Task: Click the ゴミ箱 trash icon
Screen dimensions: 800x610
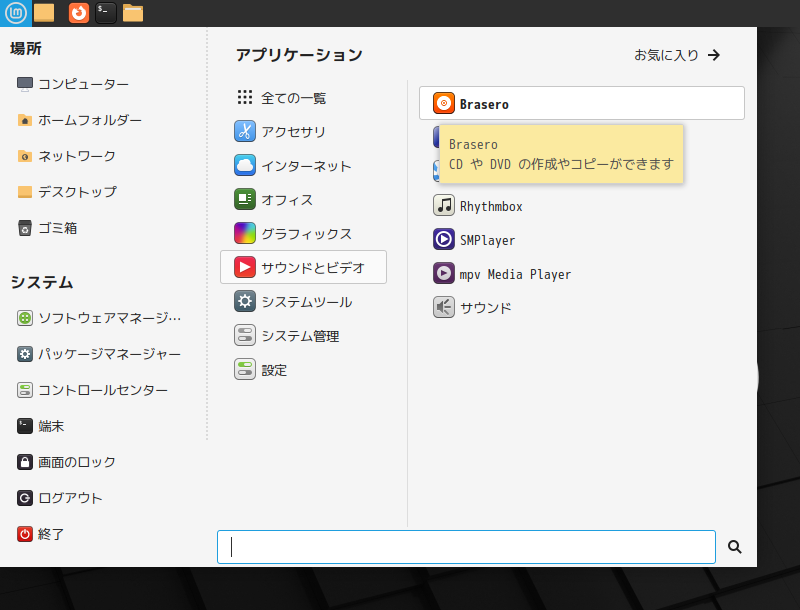Action: (x=24, y=228)
